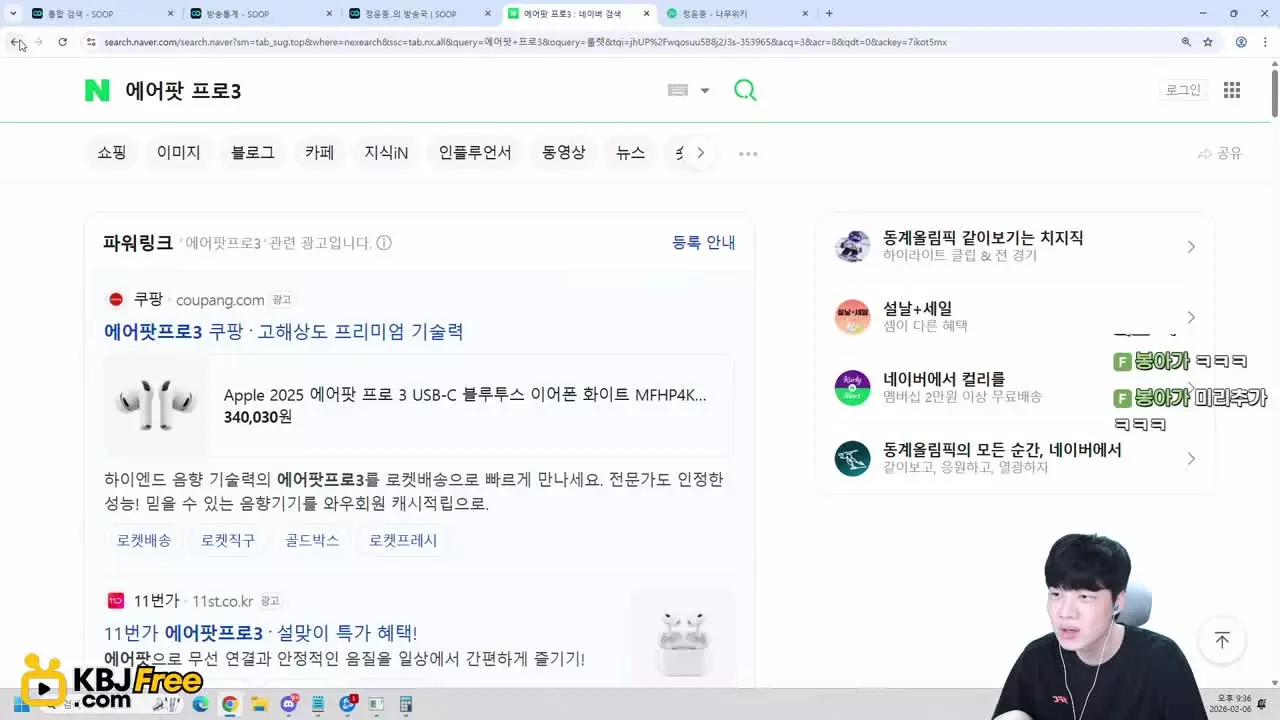This screenshot has width=1280, height=720.
Task: Open the 동계올림픽 같이보기는 치지직 banner
Action: (x=1015, y=246)
